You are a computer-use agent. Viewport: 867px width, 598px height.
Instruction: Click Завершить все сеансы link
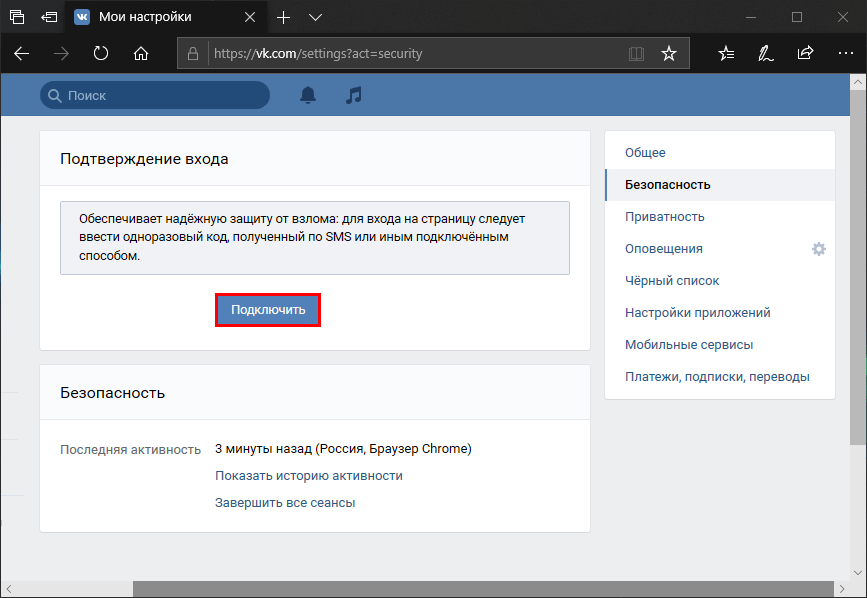(x=285, y=503)
